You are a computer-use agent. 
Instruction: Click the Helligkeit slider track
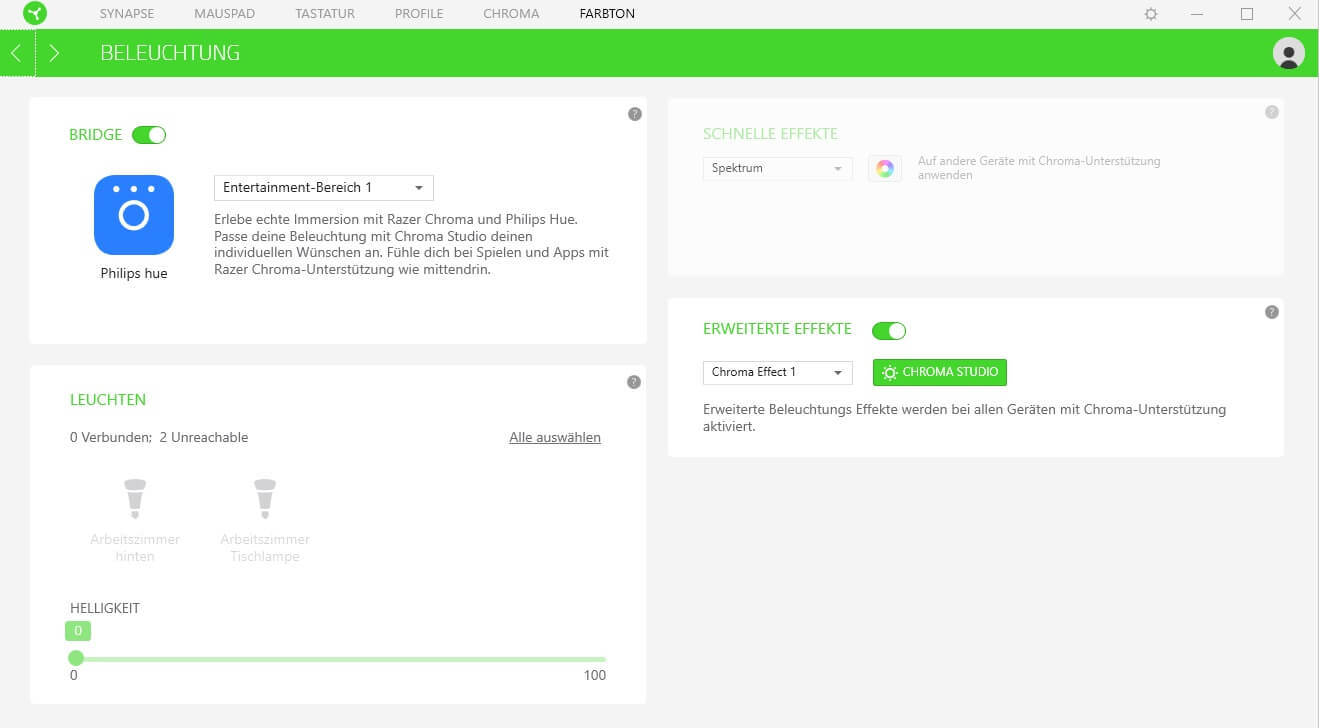[340, 659]
